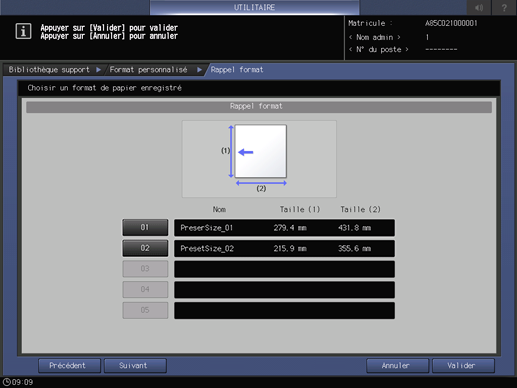The image size is (517, 388).
Task: Open help with the question mark icon
Action: tap(504, 7)
